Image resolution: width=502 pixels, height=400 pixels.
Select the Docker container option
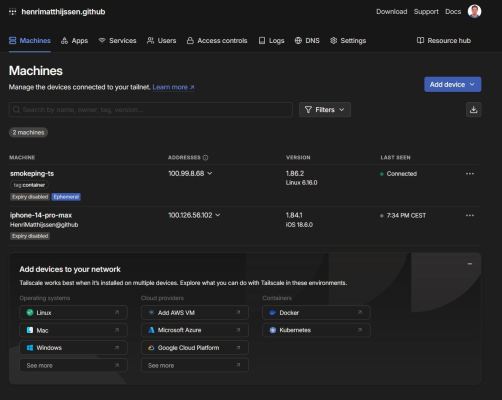point(316,313)
